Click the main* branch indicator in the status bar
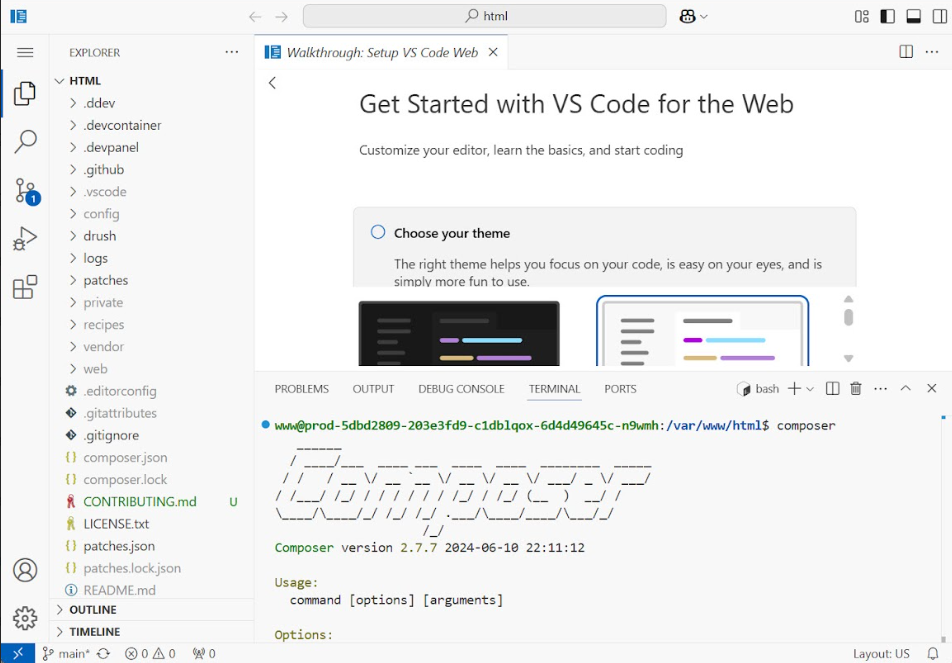 [x=67, y=652]
